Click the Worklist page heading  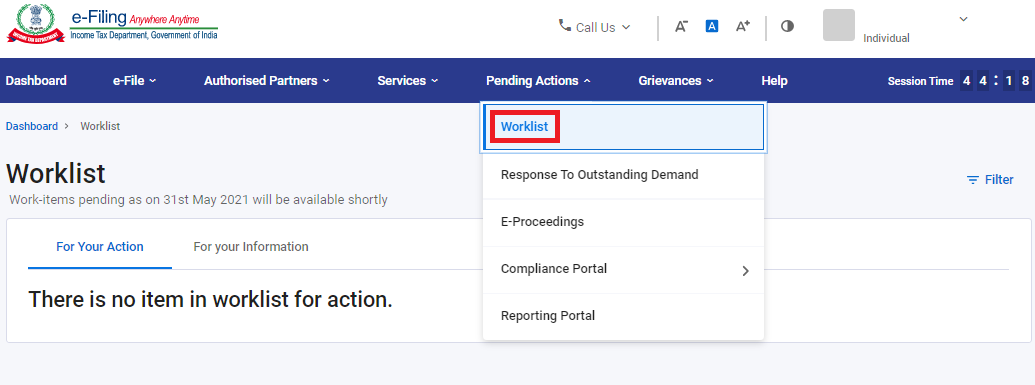(56, 174)
